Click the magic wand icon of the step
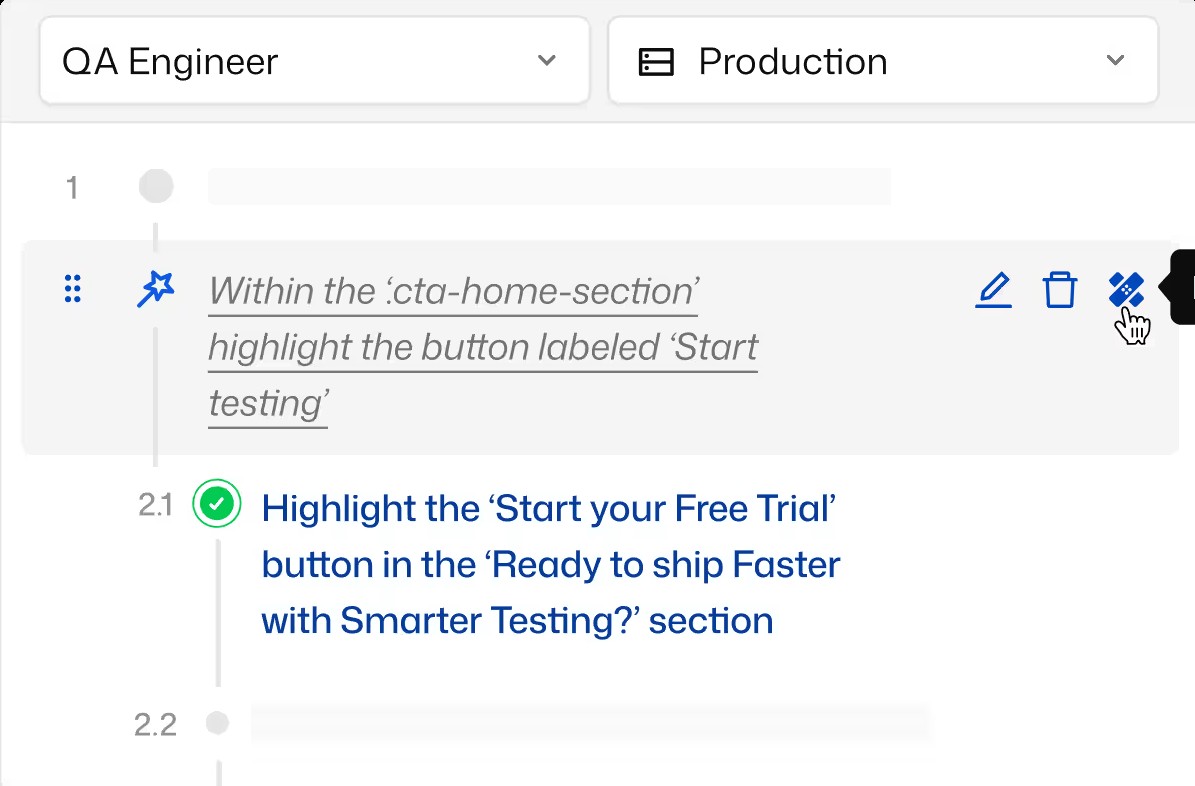 pyautogui.click(x=155, y=289)
